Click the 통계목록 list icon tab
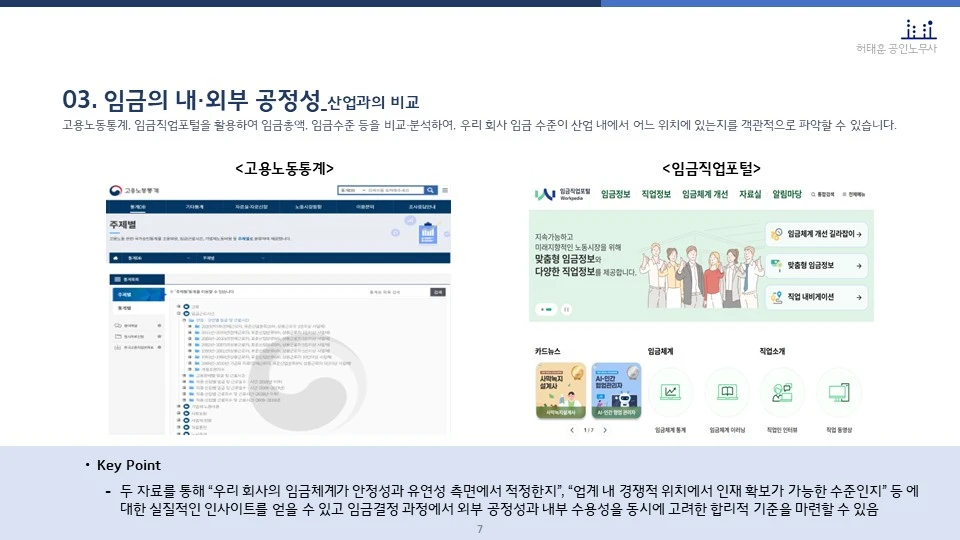960x540 pixels. coord(137,279)
